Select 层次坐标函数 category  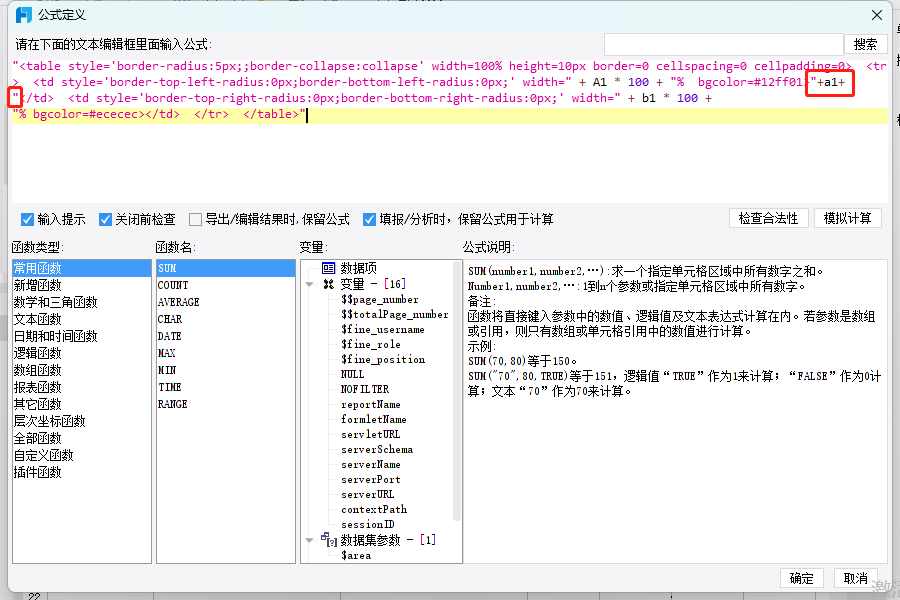tap(82, 421)
